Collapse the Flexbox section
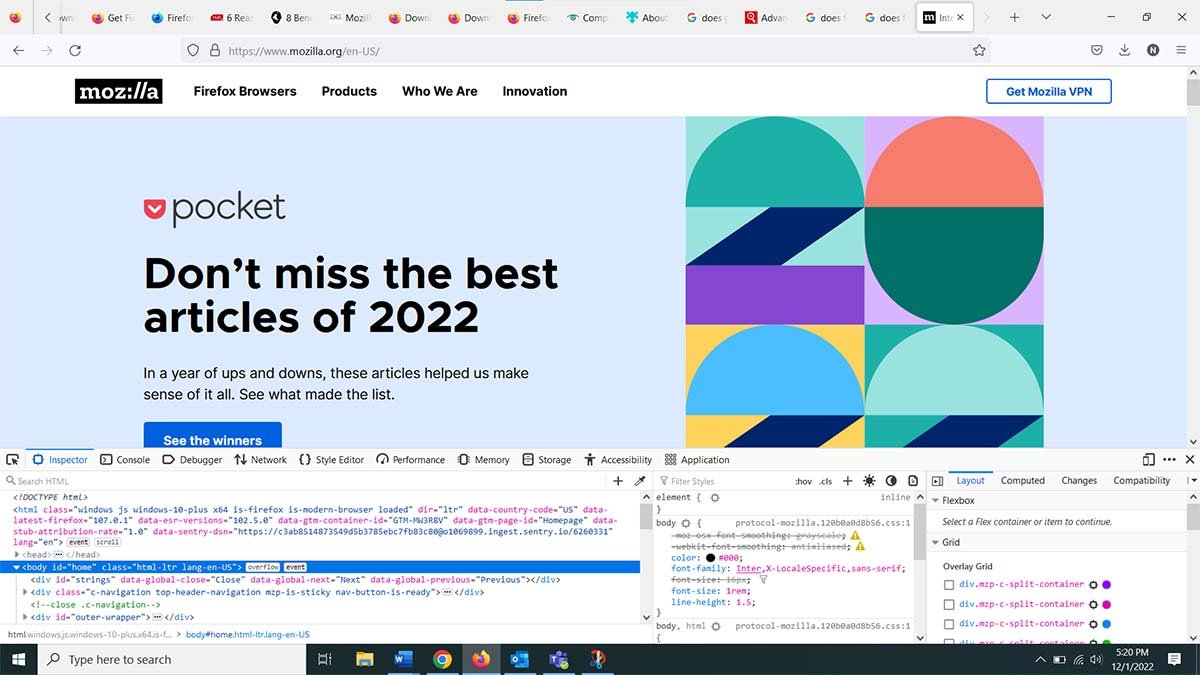 tap(936, 500)
